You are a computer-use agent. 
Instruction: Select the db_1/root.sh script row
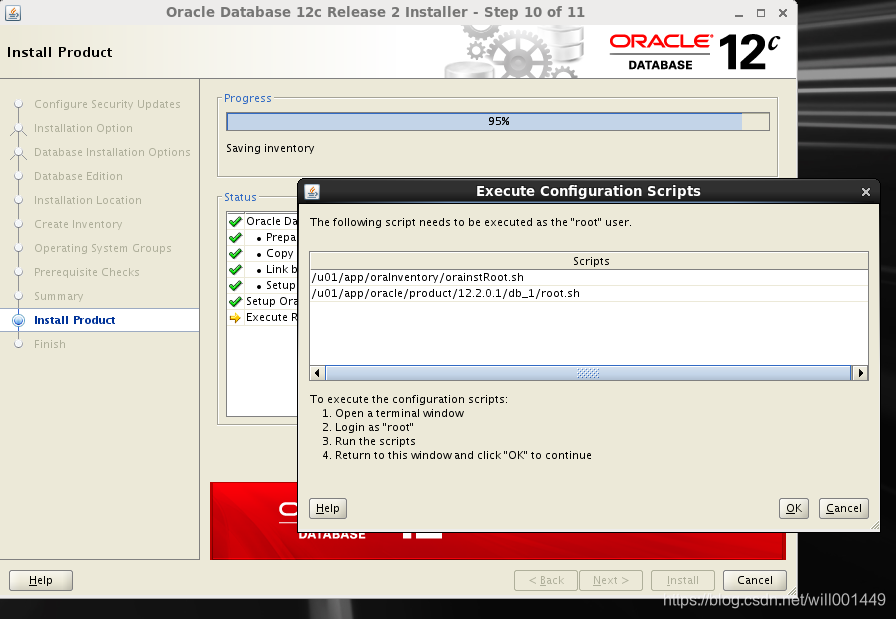pos(589,293)
